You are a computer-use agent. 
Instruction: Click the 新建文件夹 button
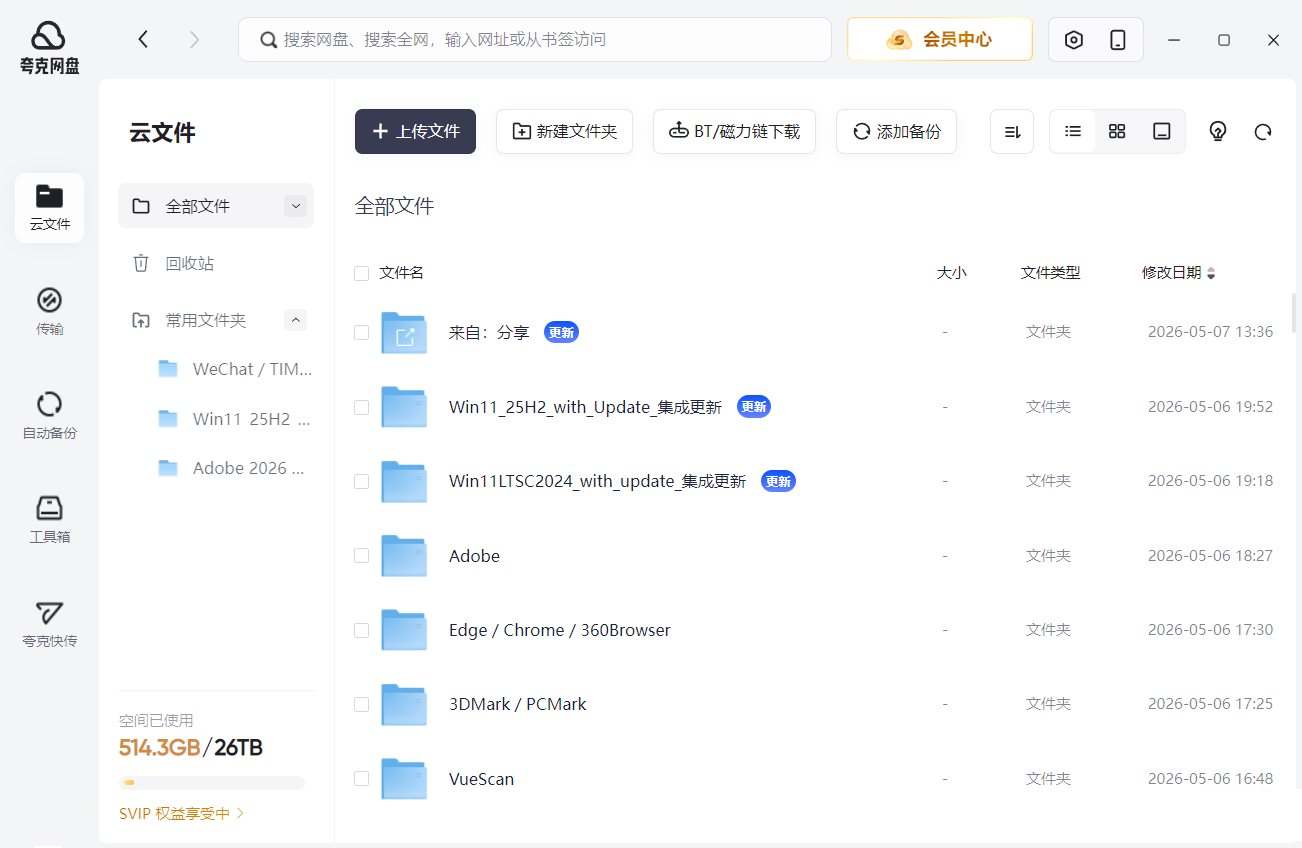tap(564, 132)
